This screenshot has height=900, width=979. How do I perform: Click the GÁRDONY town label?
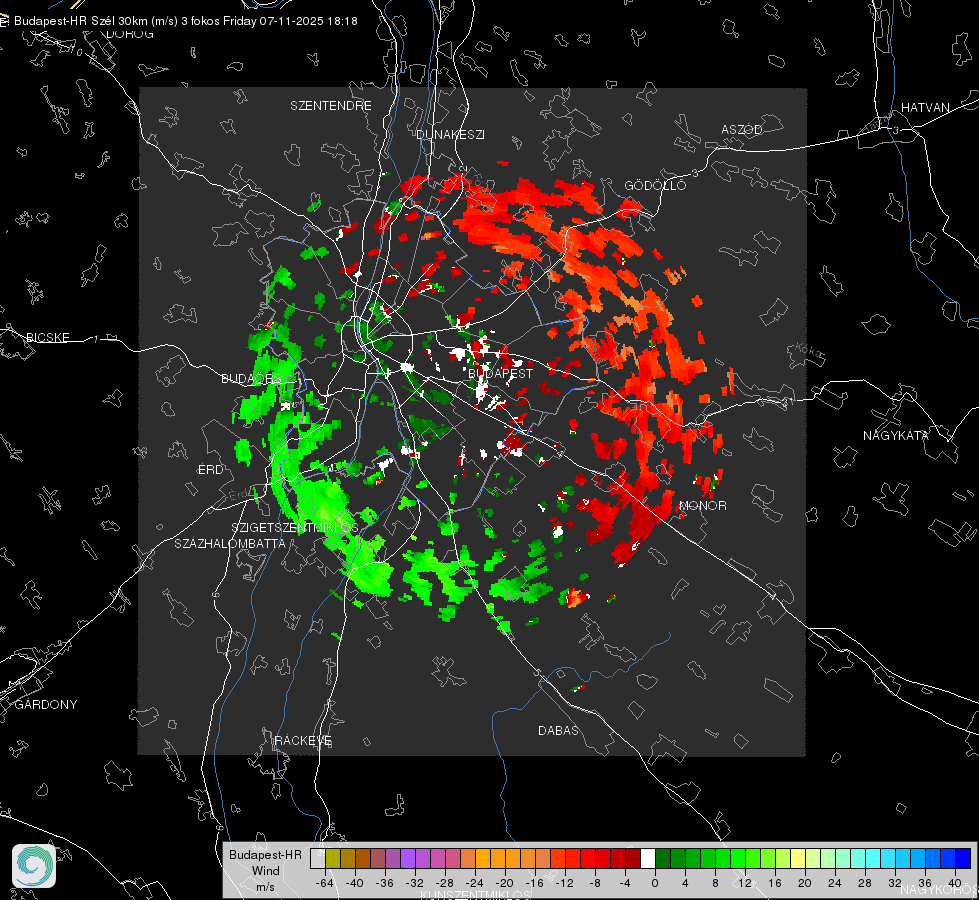point(46,705)
